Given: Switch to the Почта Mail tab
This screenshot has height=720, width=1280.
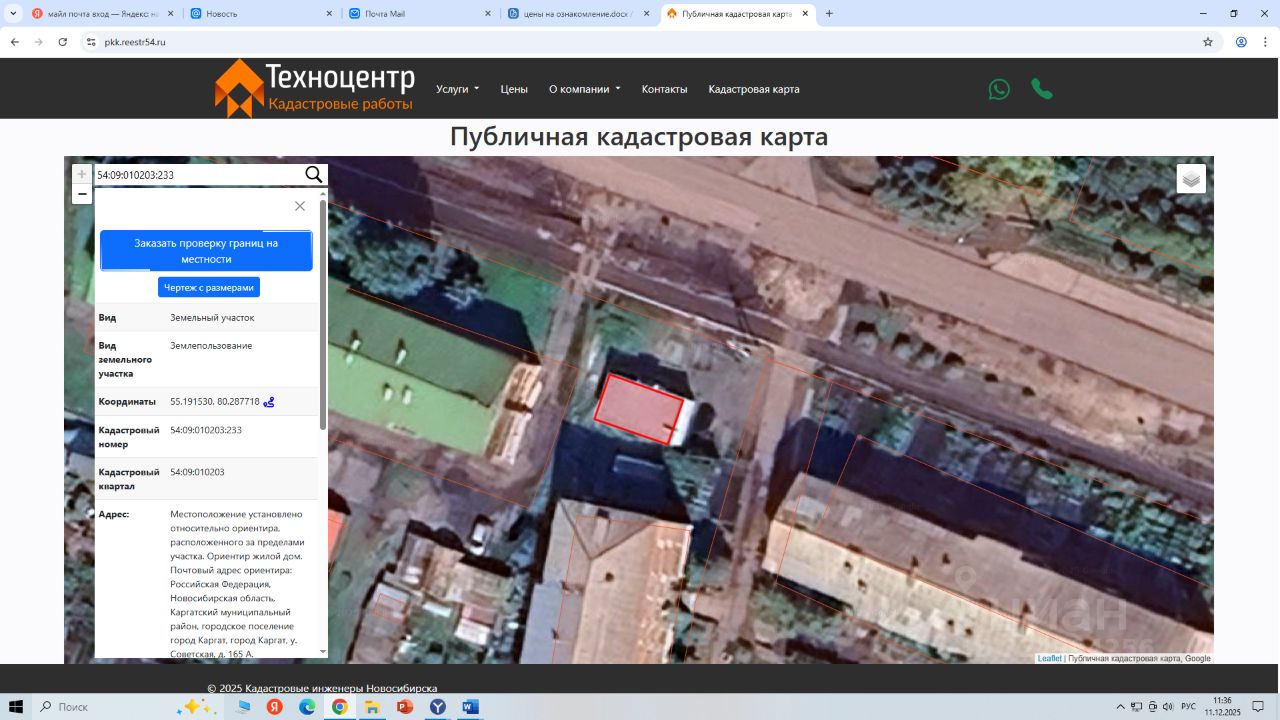Looking at the screenshot, I should tap(420, 14).
